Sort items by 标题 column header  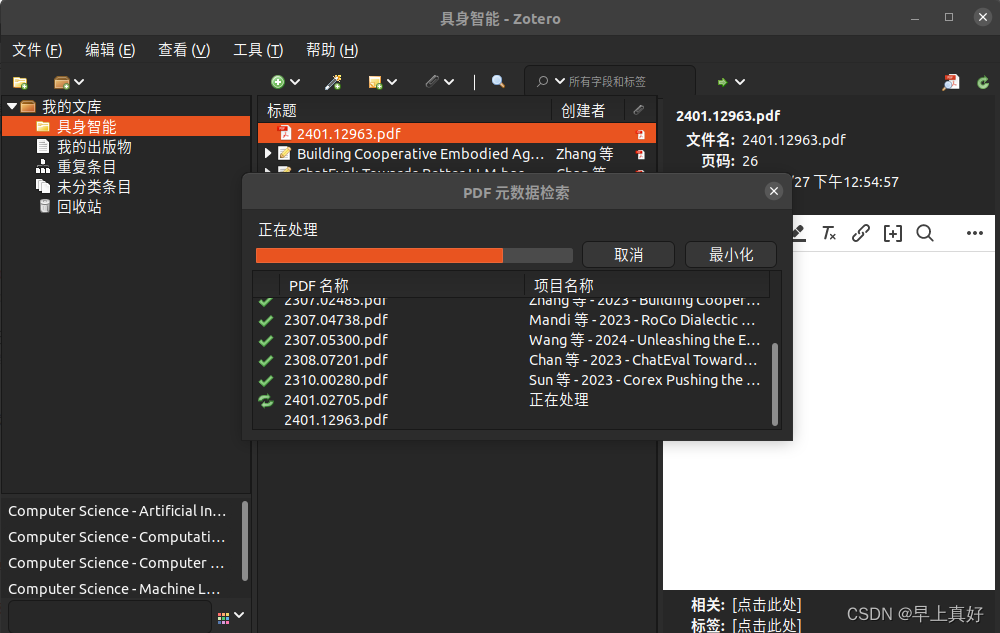pos(405,110)
